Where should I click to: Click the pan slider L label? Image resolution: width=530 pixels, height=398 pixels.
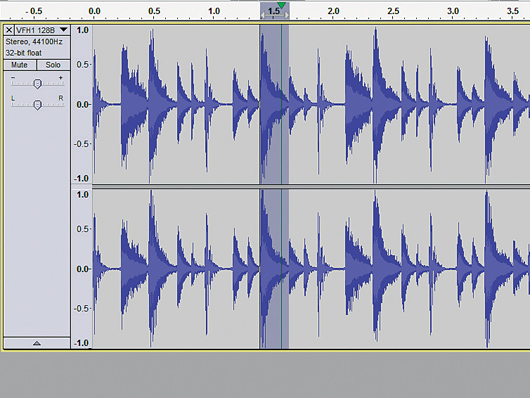(13, 98)
